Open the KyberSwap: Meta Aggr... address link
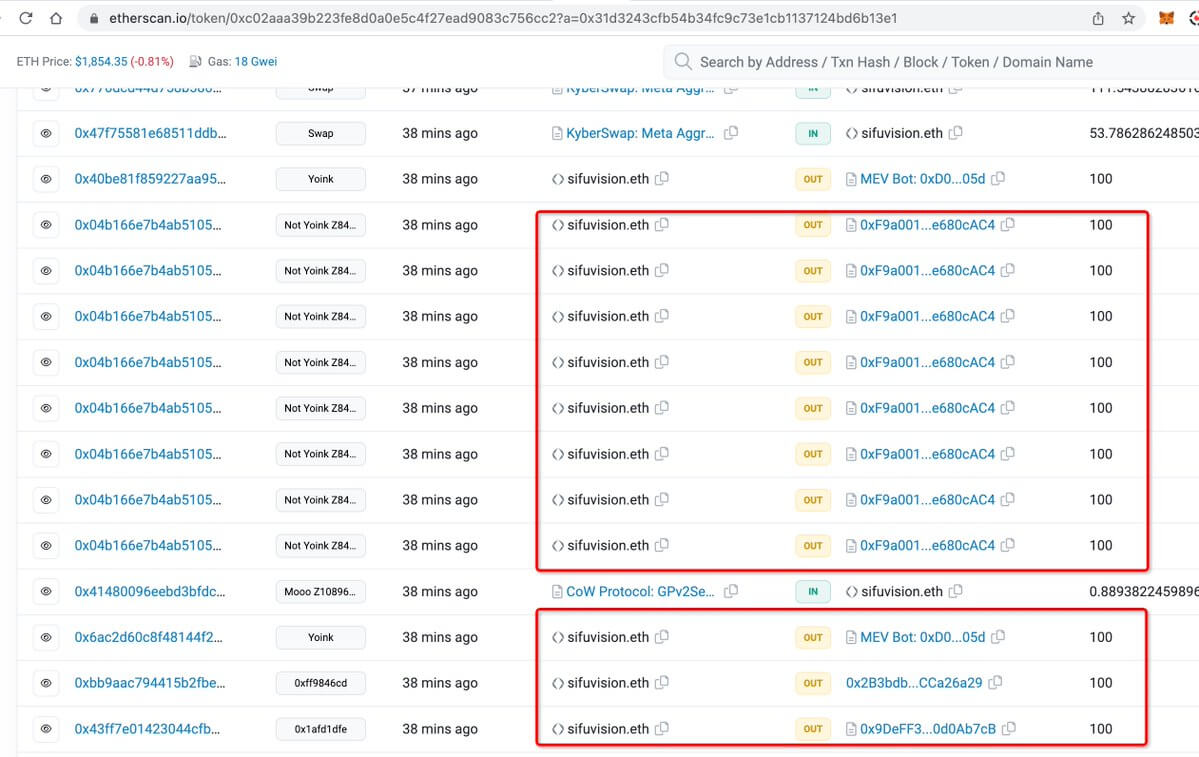 point(640,133)
